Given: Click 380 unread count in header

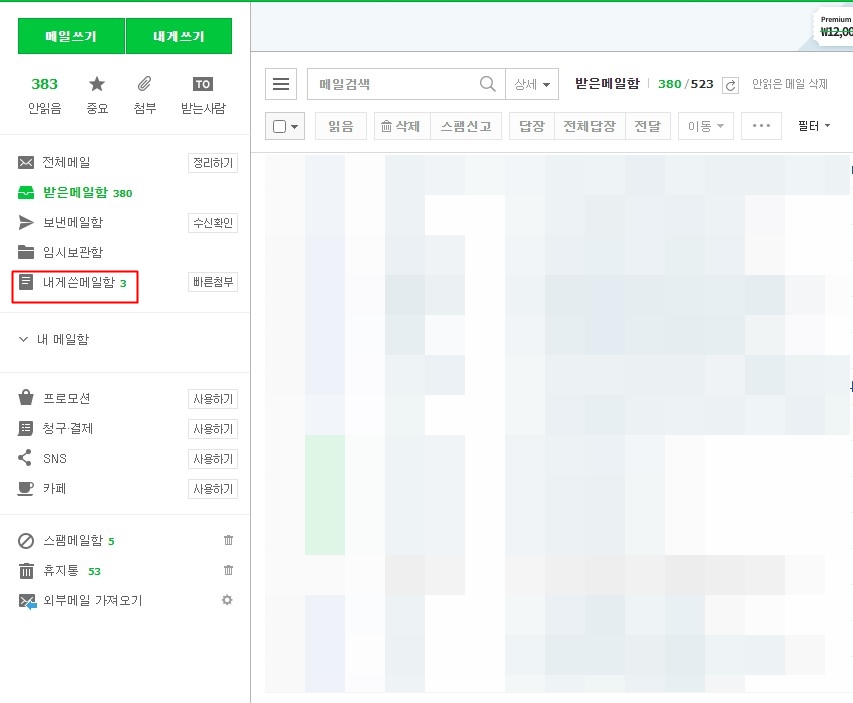Looking at the screenshot, I should pos(669,84).
